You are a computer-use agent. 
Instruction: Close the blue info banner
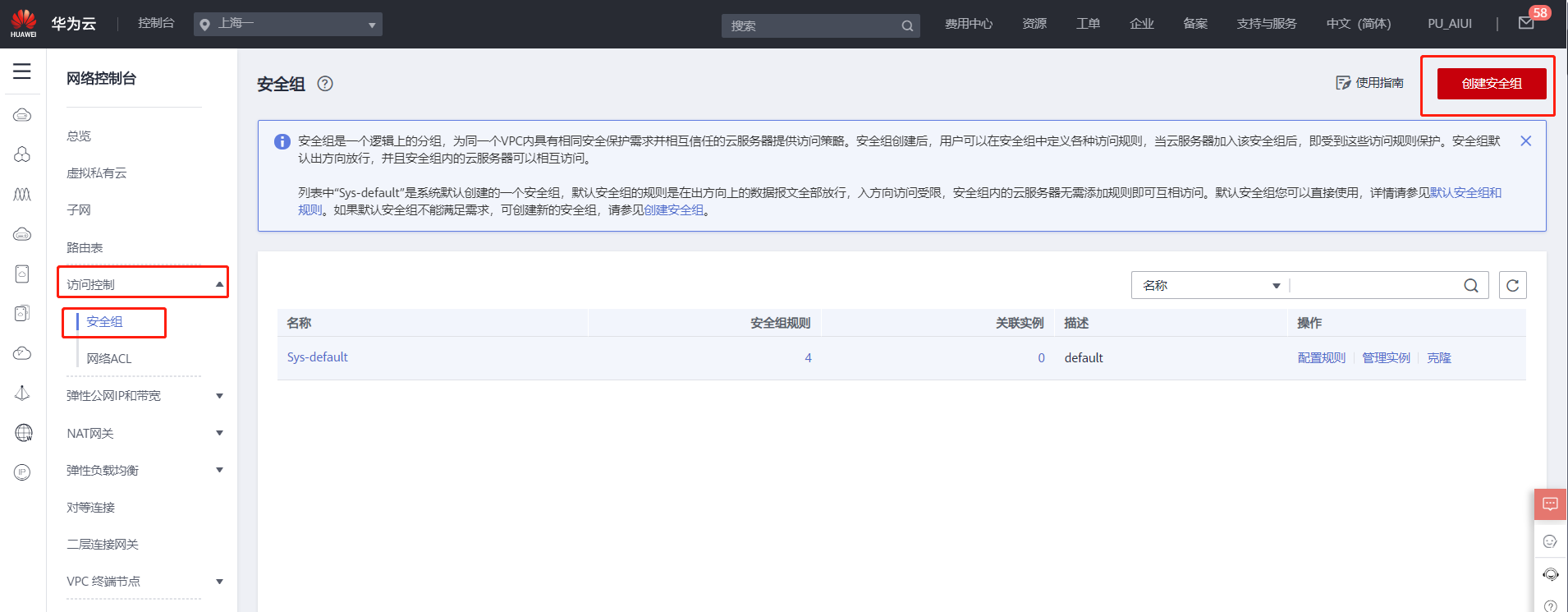(1525, 141)
